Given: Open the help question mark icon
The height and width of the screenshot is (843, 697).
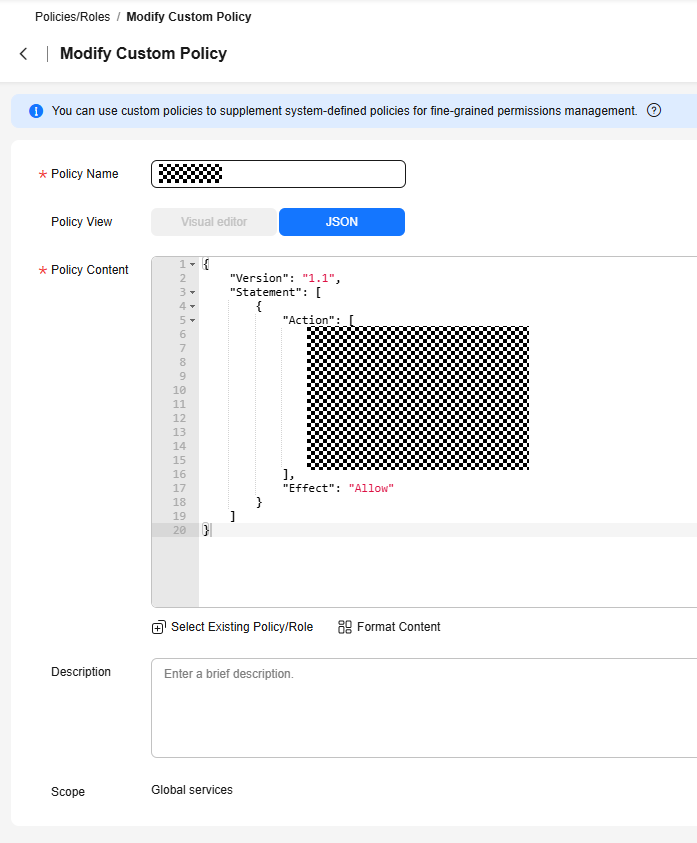Looking at the screenshot, I should (654, 111).
